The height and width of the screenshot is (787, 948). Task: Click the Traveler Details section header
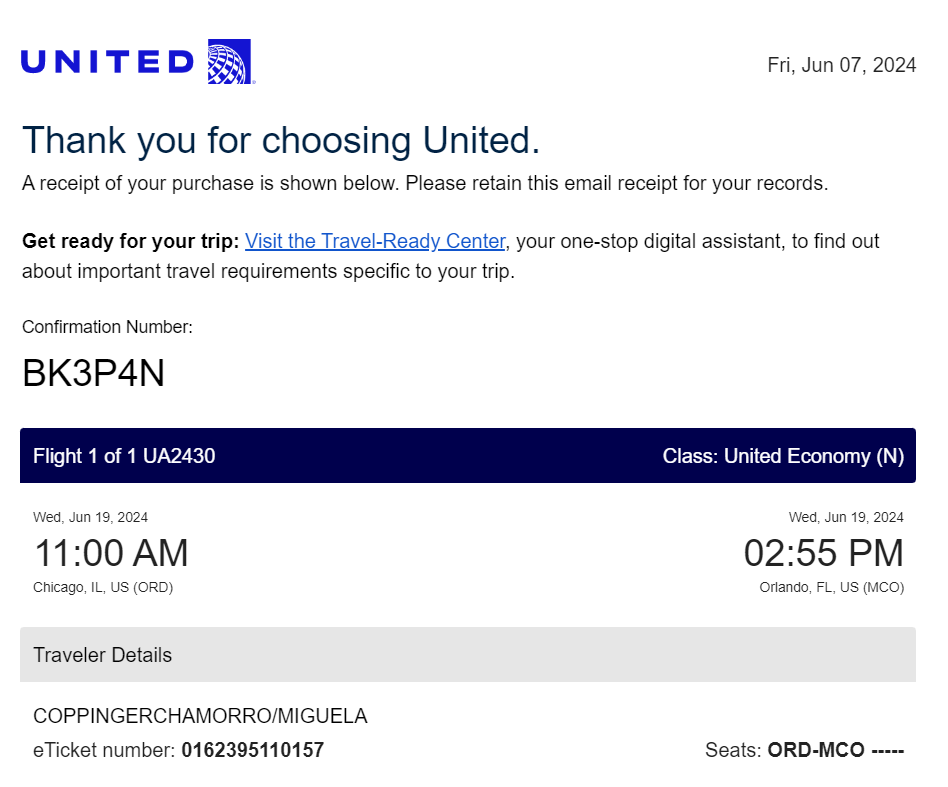tap(468, 655)
